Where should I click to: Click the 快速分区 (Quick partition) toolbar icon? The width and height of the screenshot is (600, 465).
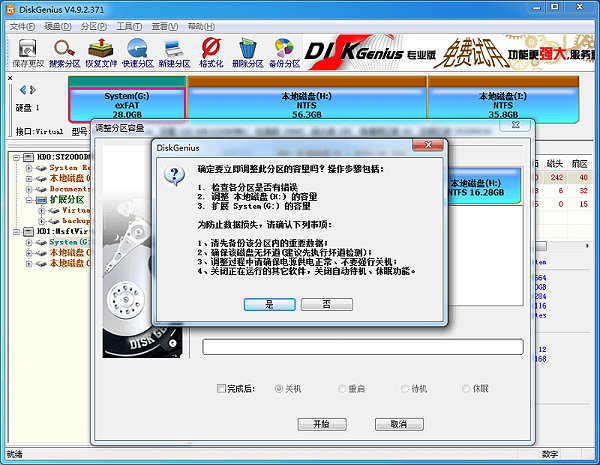[138, 53]
